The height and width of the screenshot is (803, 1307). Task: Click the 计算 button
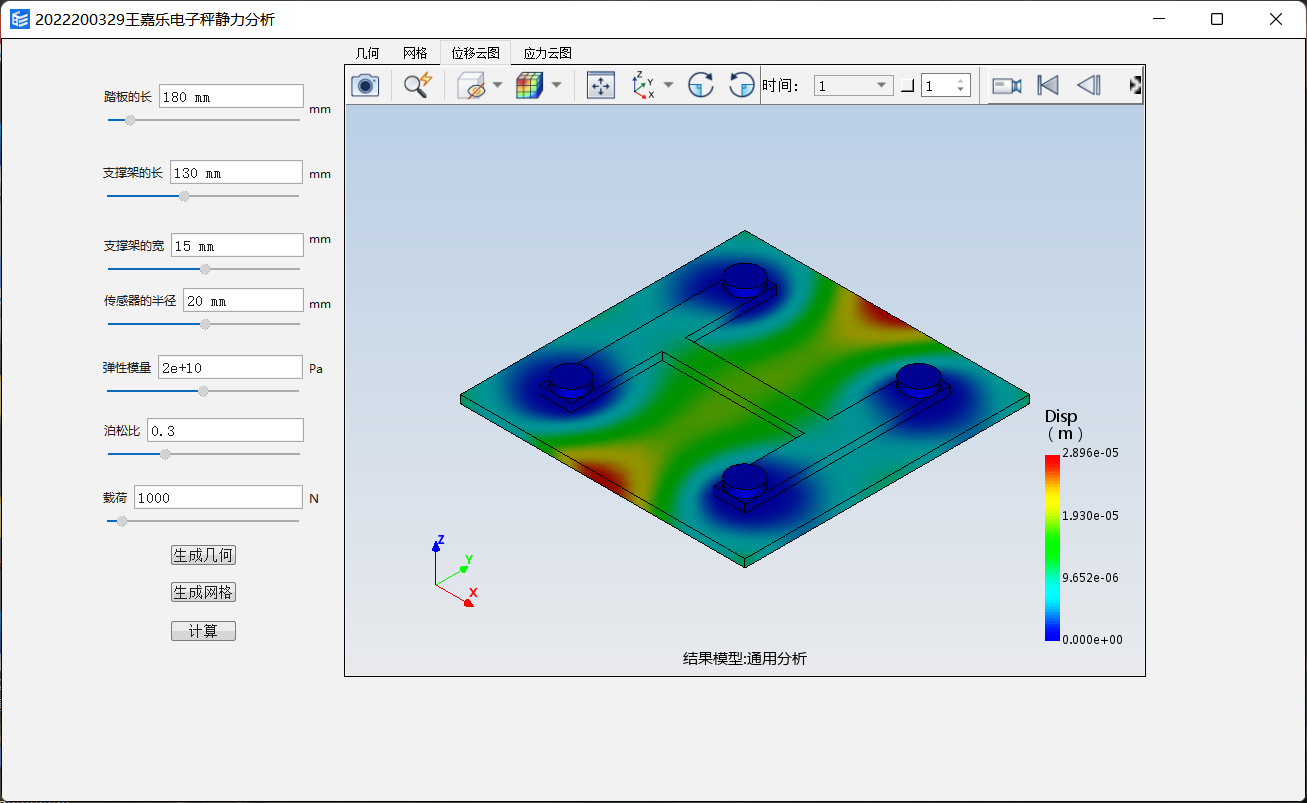[x=203, y=631]
